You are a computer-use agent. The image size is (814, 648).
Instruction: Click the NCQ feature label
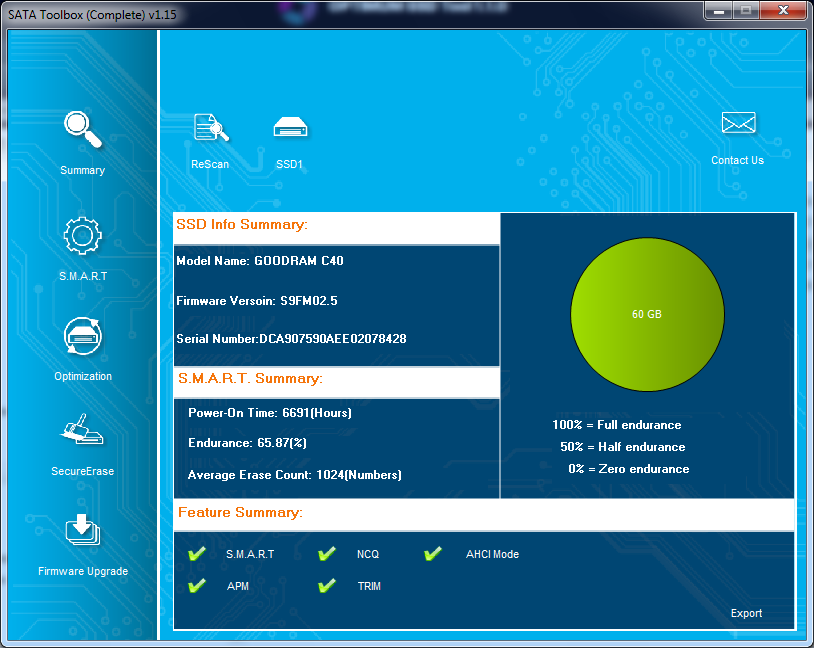point(368,554)
